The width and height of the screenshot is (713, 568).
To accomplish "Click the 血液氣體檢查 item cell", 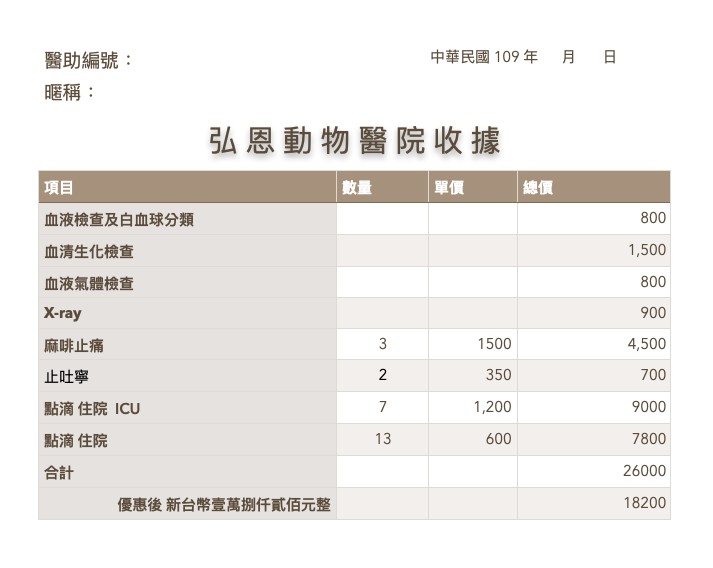I will [x=187, y=282].
